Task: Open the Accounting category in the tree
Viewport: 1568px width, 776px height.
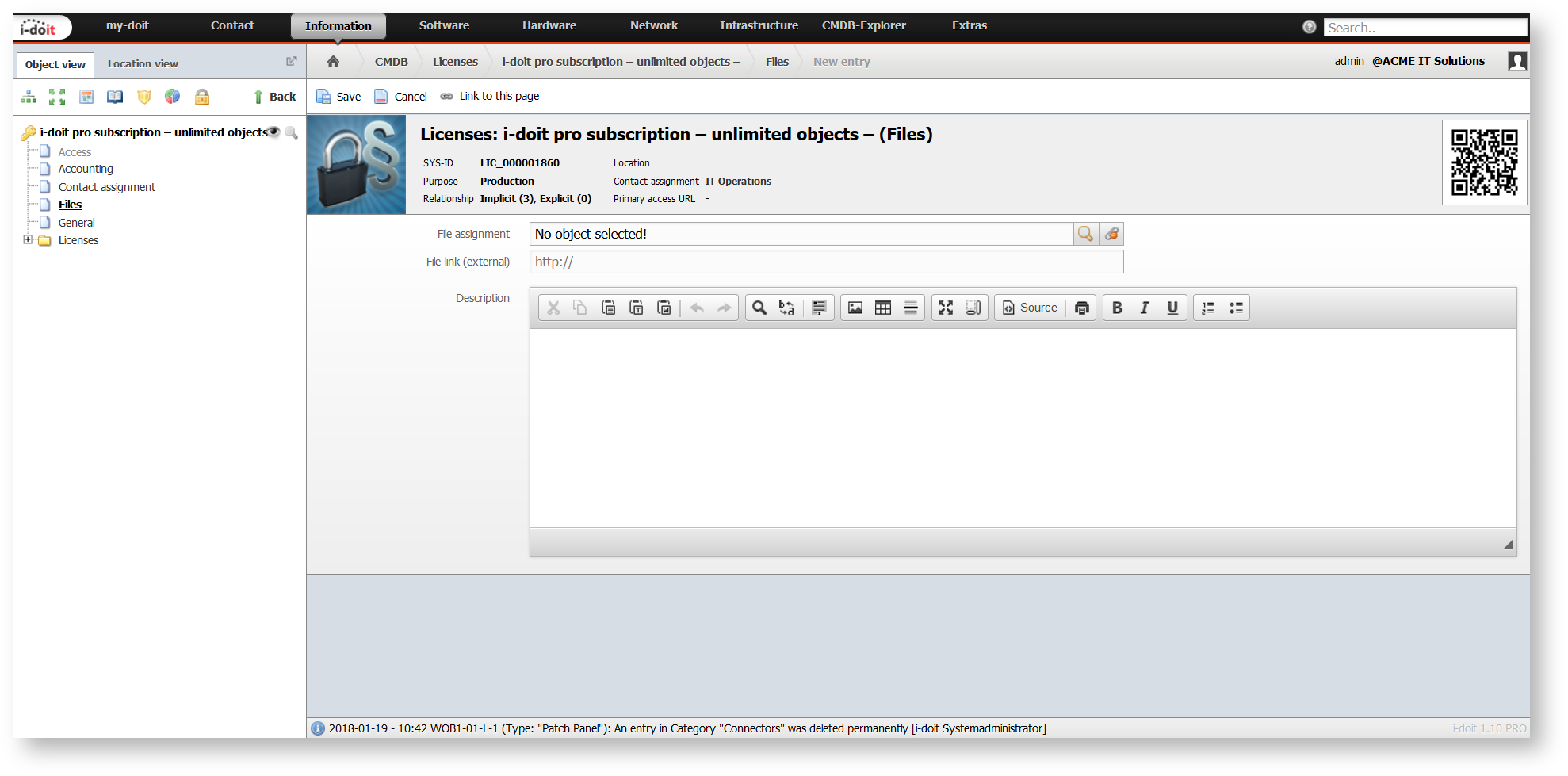Action: click(86, 169)
